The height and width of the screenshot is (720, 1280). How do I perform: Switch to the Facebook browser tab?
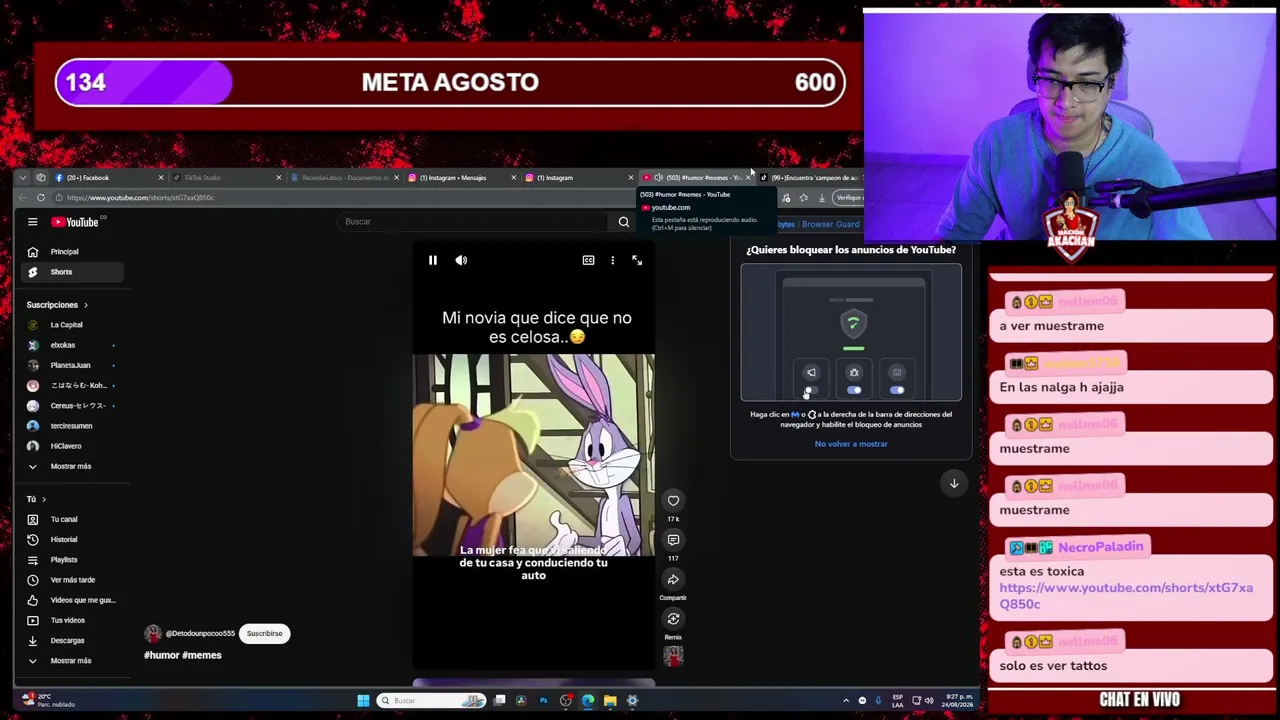(x=108, y=178)
